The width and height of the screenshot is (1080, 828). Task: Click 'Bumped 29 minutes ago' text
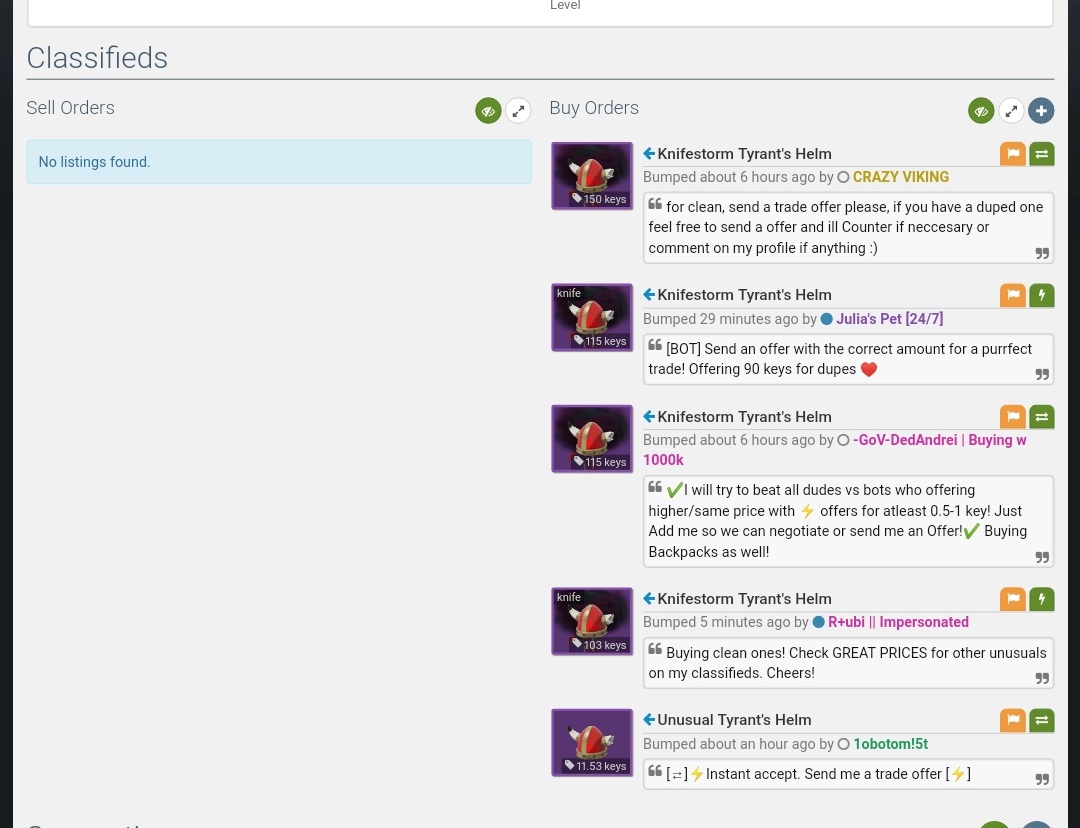pos(720,319)
